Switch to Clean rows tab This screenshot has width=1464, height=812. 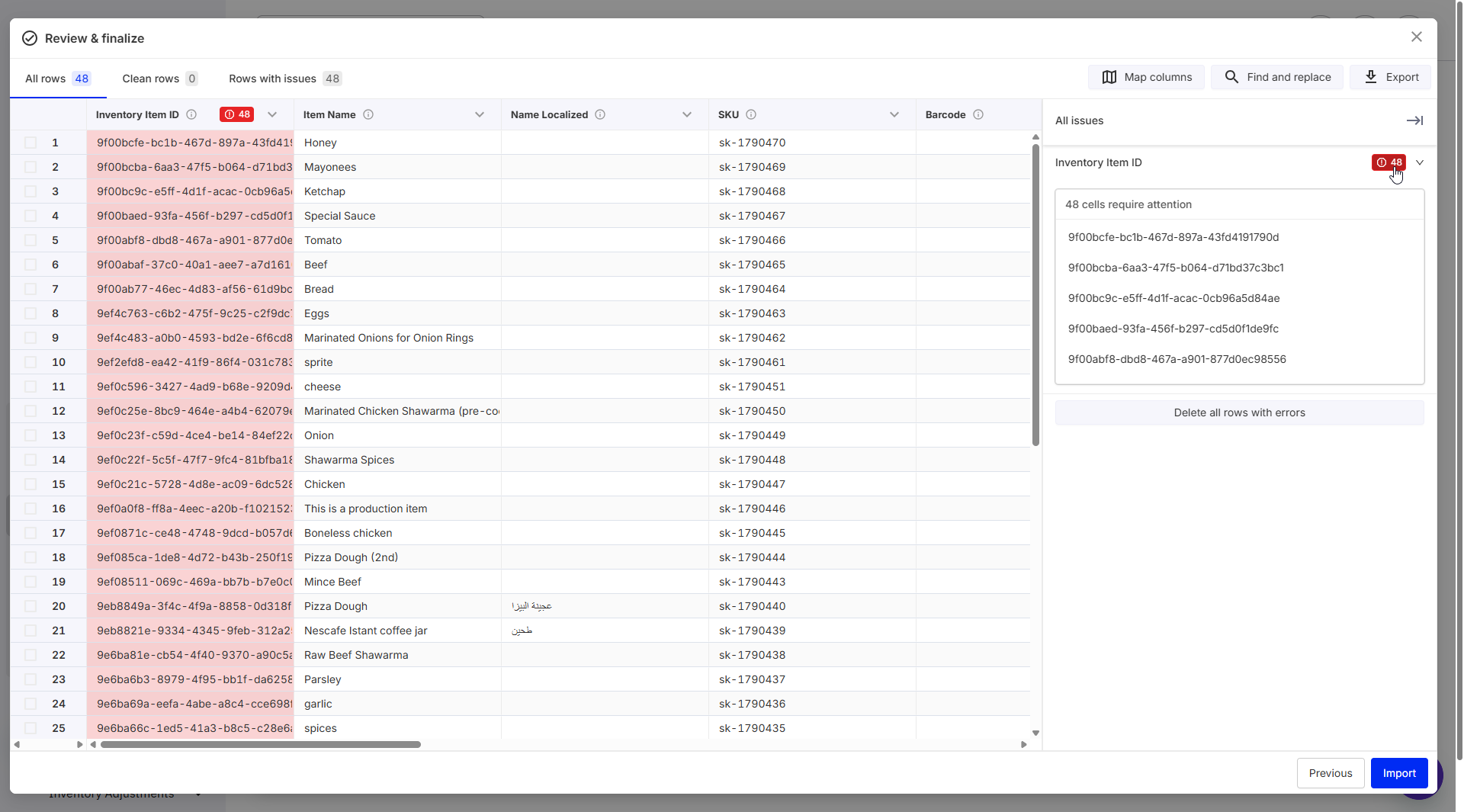[x=159, y=79]
